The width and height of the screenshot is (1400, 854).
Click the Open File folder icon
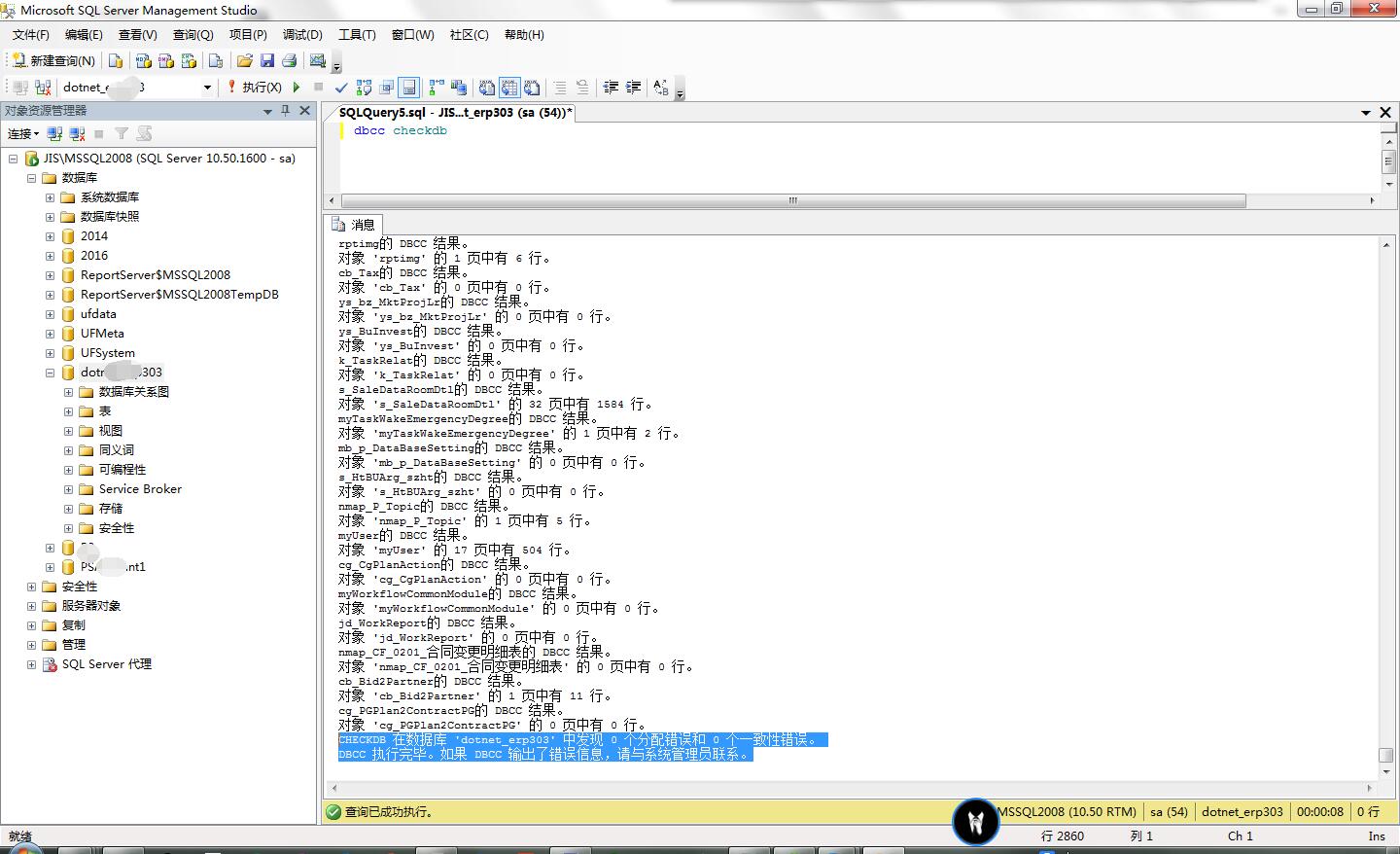coord(244,60)
